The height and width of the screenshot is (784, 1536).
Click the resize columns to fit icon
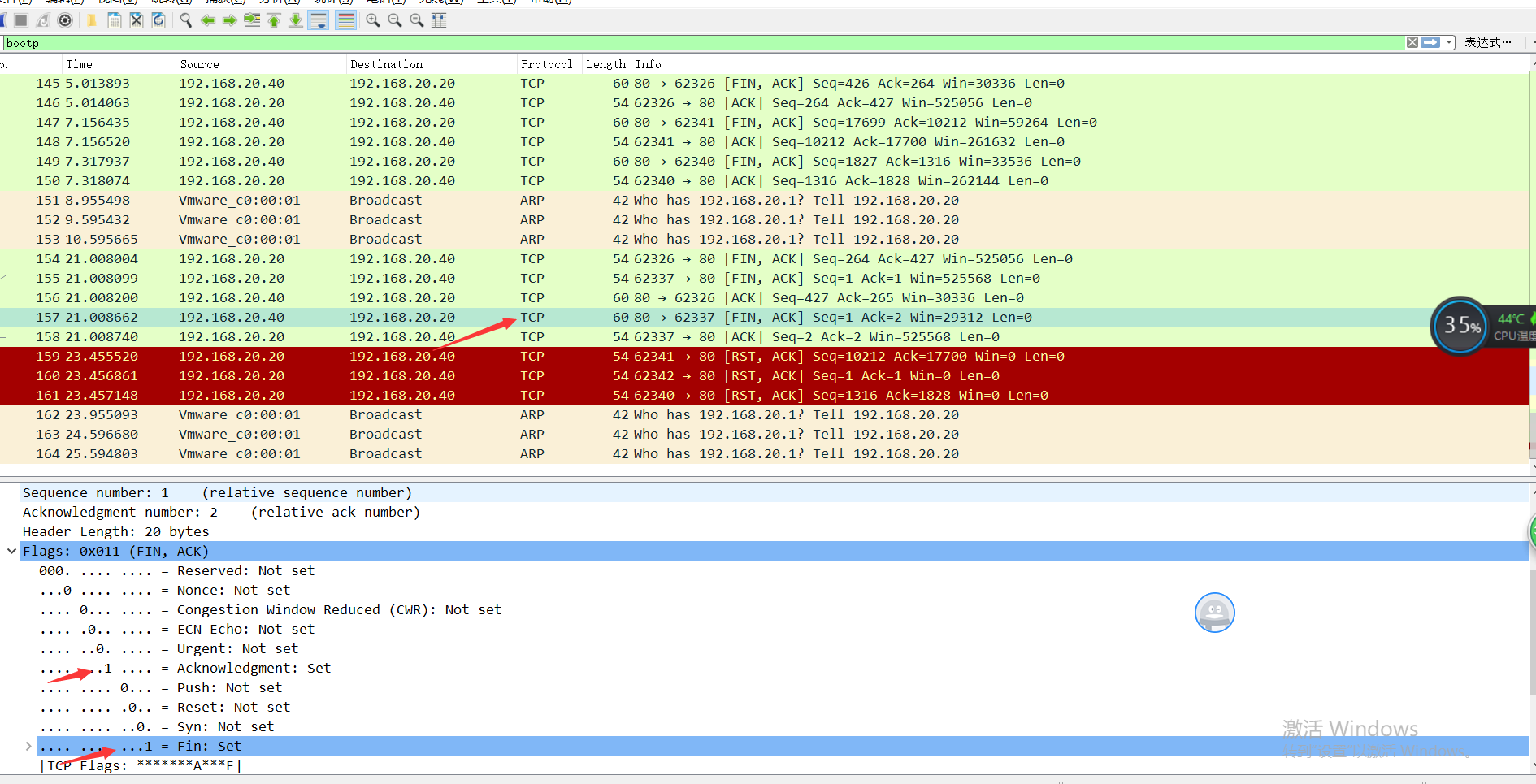(439, 20)
